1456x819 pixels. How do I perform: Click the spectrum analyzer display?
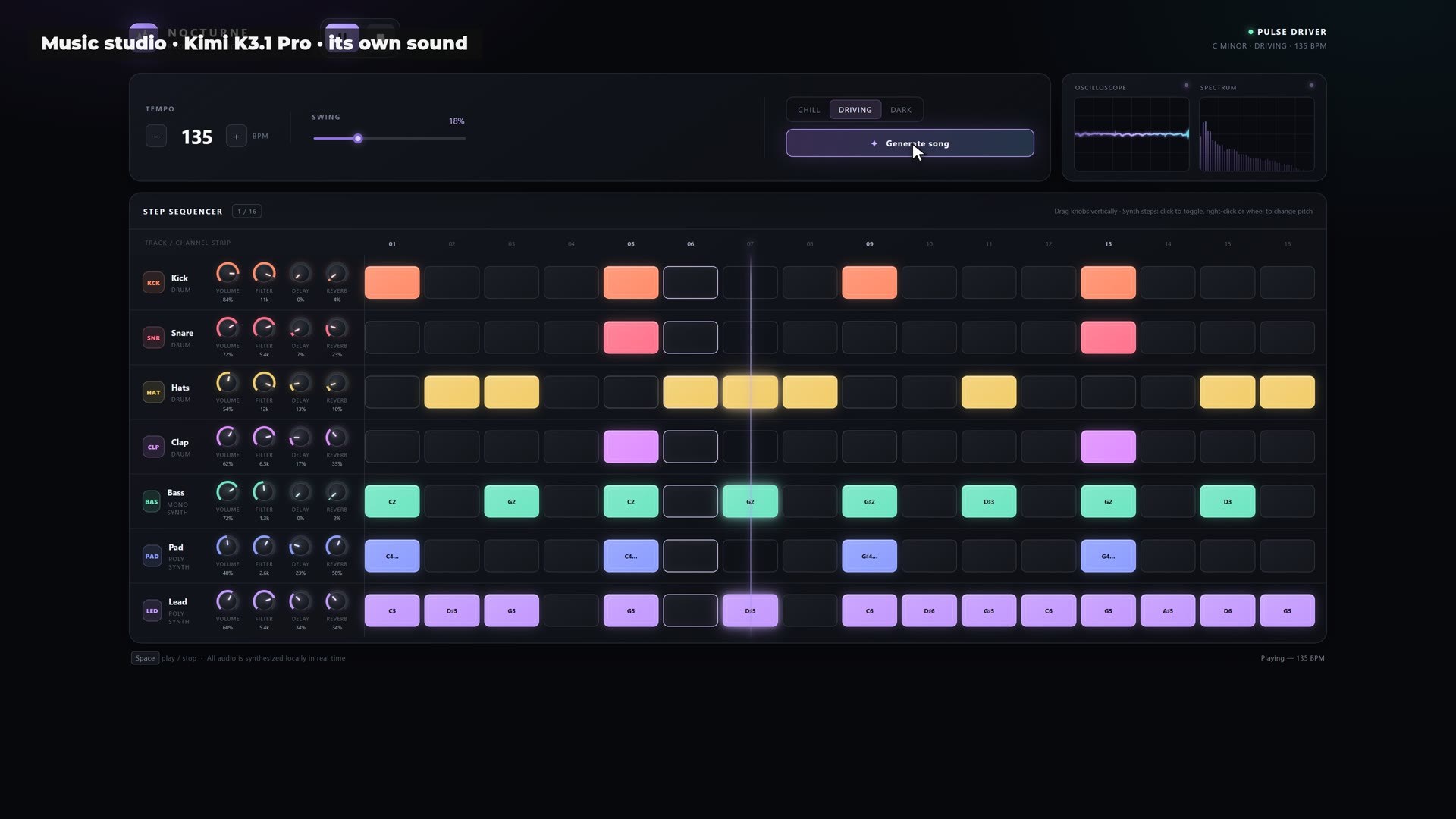point(1257,134)
